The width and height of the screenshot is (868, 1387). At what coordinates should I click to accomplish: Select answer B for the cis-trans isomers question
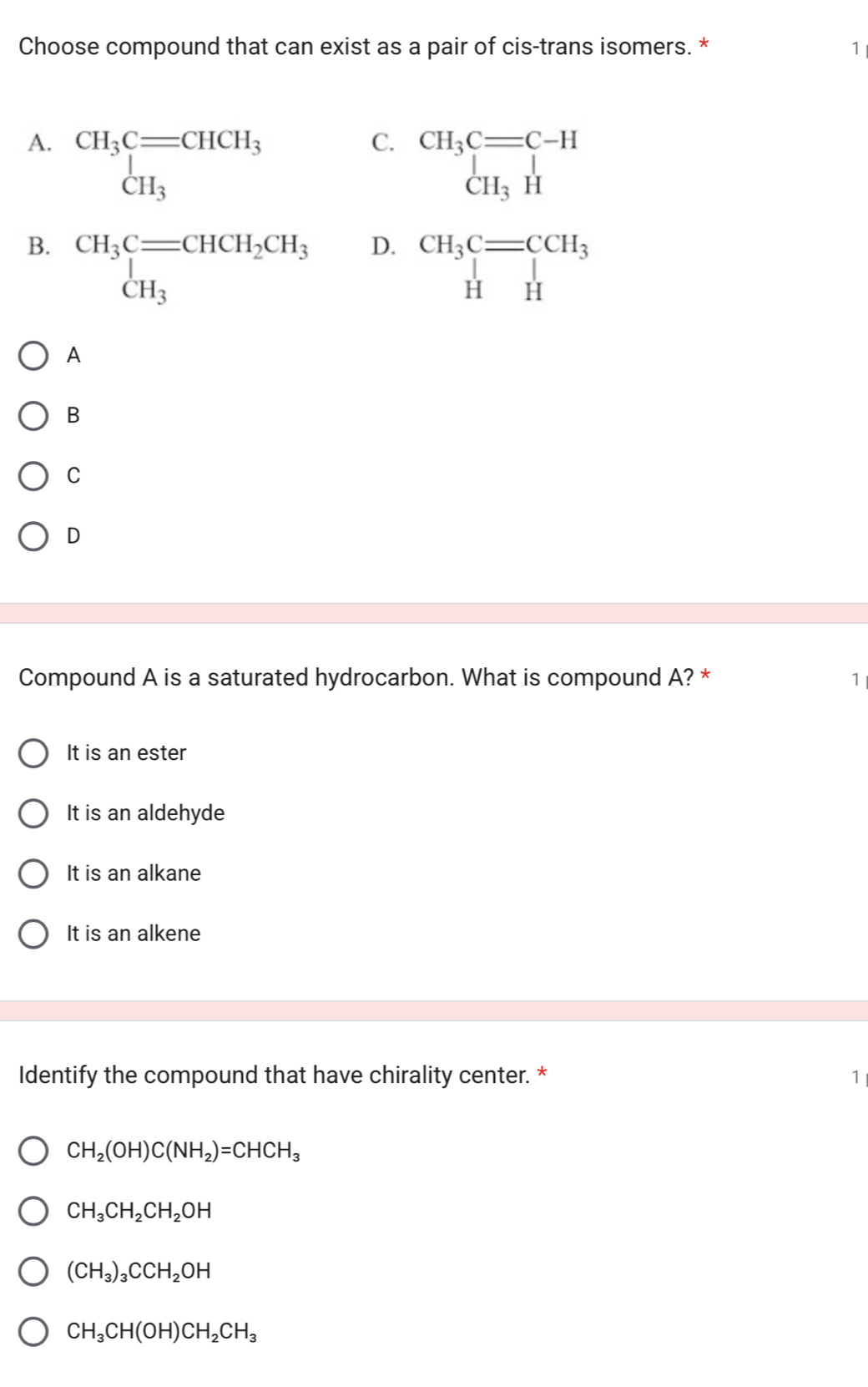pyautogui.click(x=34, y=417)
